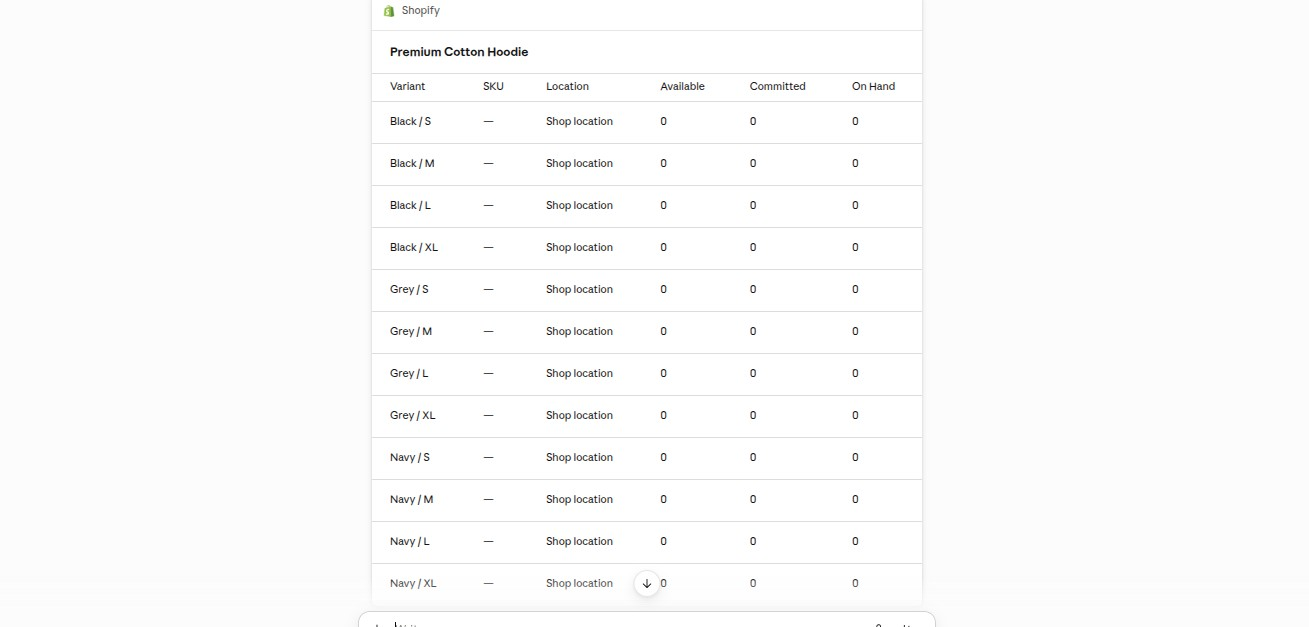Click the SKU dash for Grey / M
The image size is (1309, 627).
488,332
